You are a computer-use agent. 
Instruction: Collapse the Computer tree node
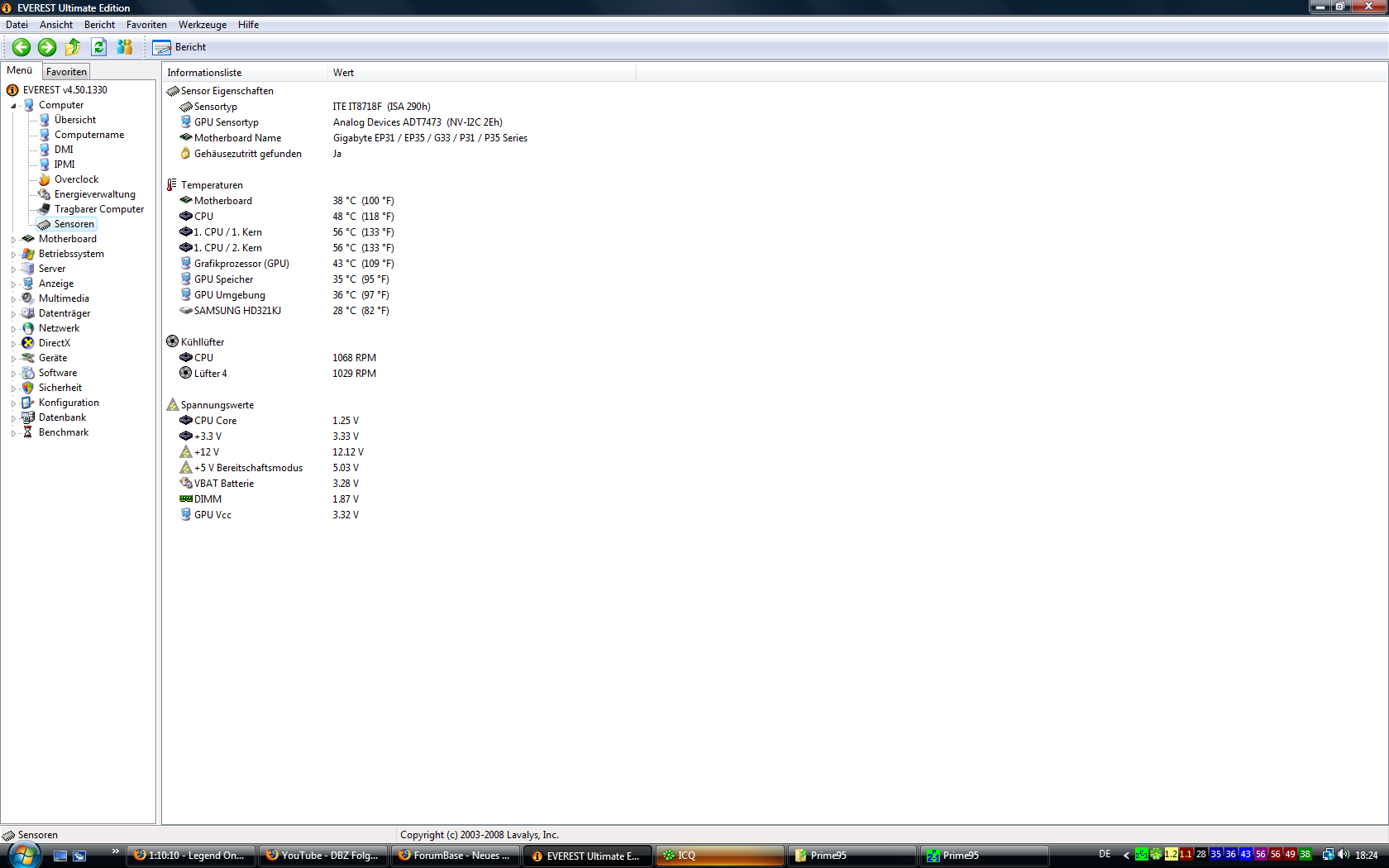[13, 106]
